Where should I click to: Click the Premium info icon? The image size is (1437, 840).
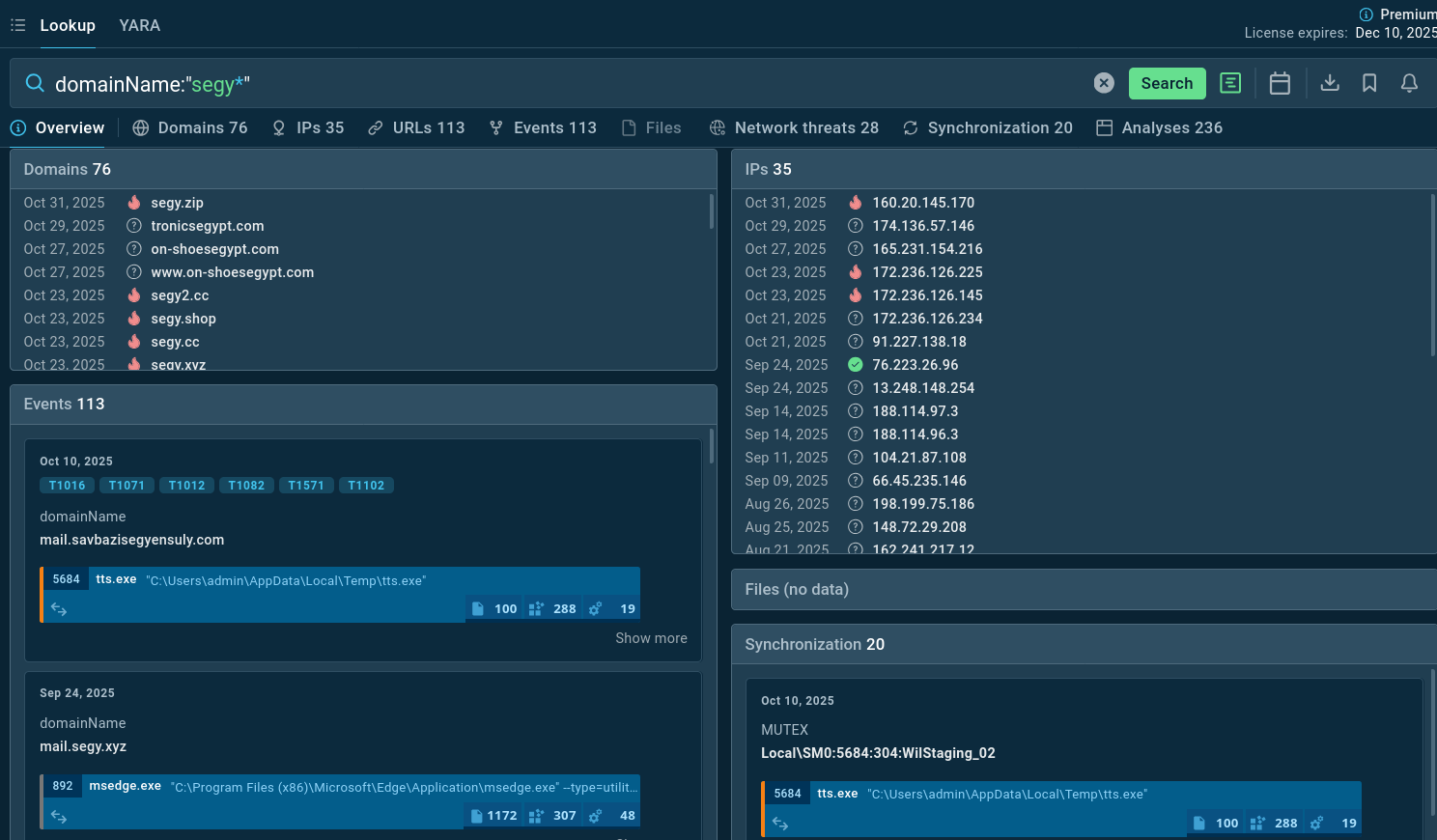[1366, 14]
